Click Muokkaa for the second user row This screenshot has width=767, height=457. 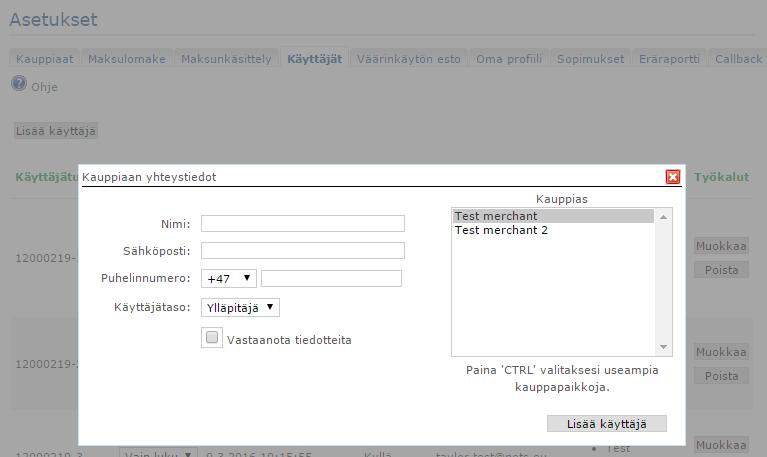721,352
